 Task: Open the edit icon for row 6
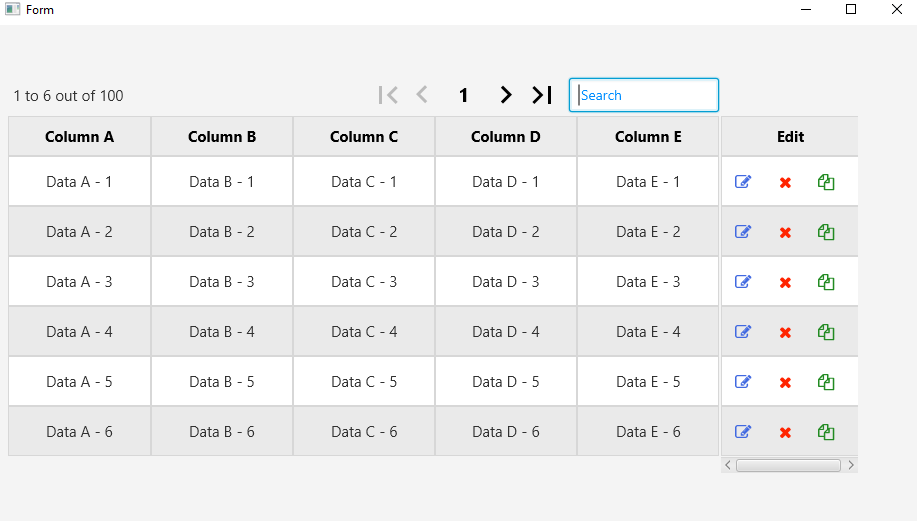(x=743, y=432)
